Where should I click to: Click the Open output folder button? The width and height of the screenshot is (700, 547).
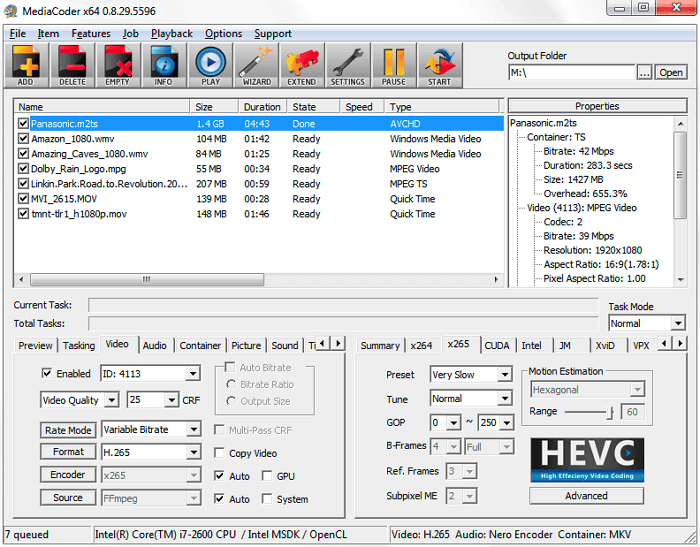tap(671, 72)
